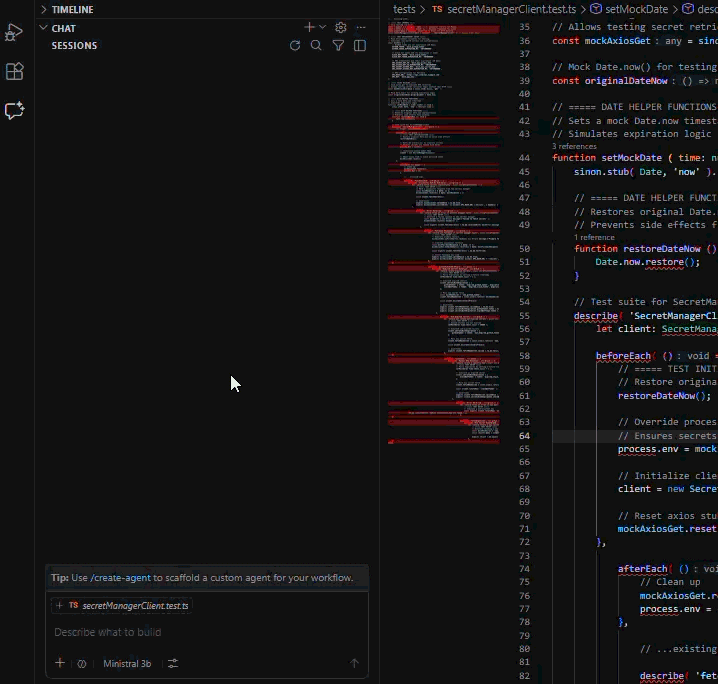Start a new chat with plus icon

click(309, 27)
